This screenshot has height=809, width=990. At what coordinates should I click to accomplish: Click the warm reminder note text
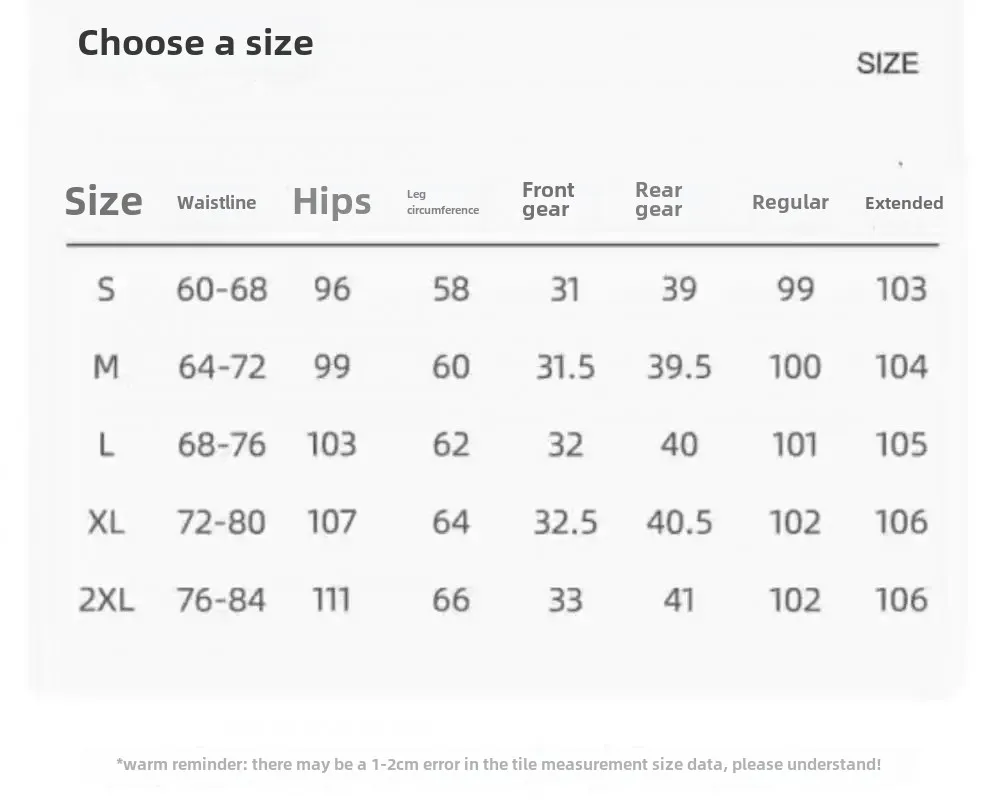499,765
